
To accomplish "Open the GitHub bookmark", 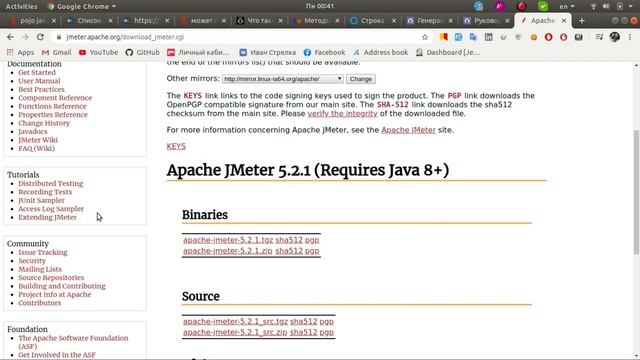I will click(x=142, y=52).
